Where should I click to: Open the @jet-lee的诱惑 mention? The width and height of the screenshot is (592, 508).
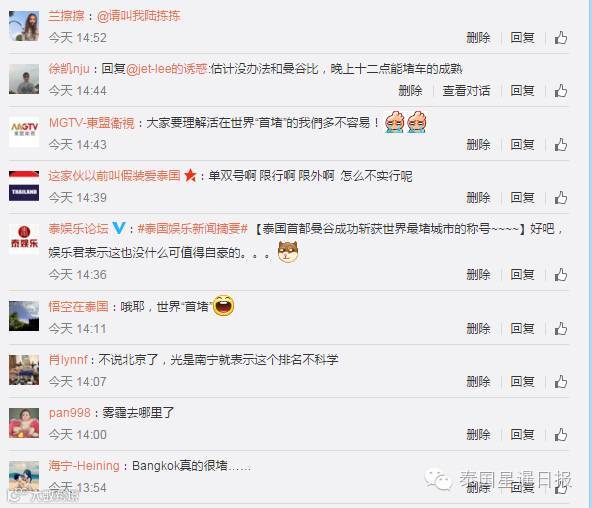point(166,69)
